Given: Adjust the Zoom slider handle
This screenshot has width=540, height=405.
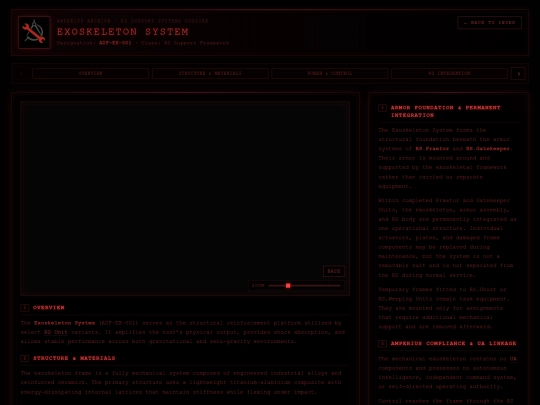Looking at the screenshot, I should coord(288,285).
